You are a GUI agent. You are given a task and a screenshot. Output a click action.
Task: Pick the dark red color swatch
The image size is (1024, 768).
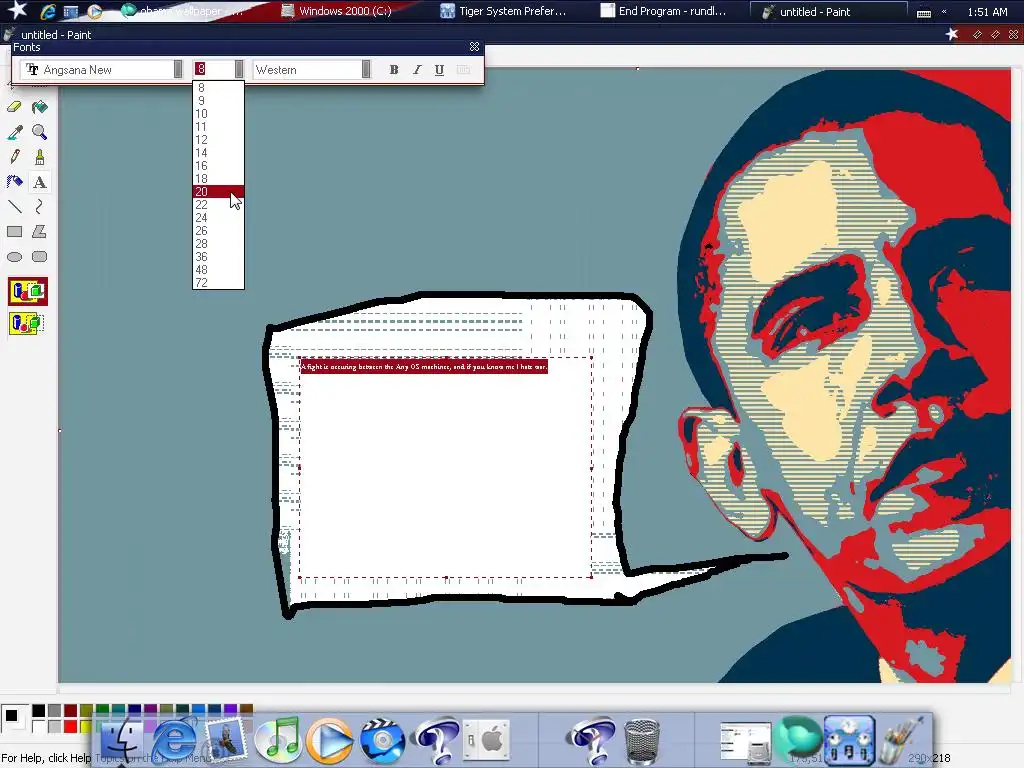click(71, 710)
